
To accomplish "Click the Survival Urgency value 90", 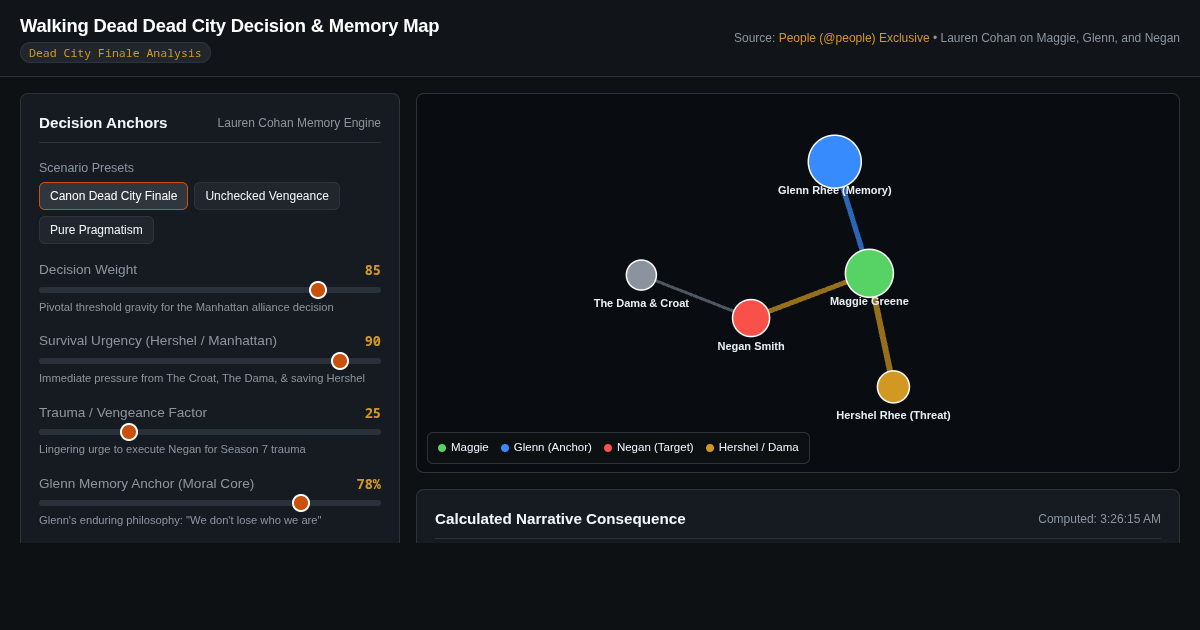I will (372, 341).
